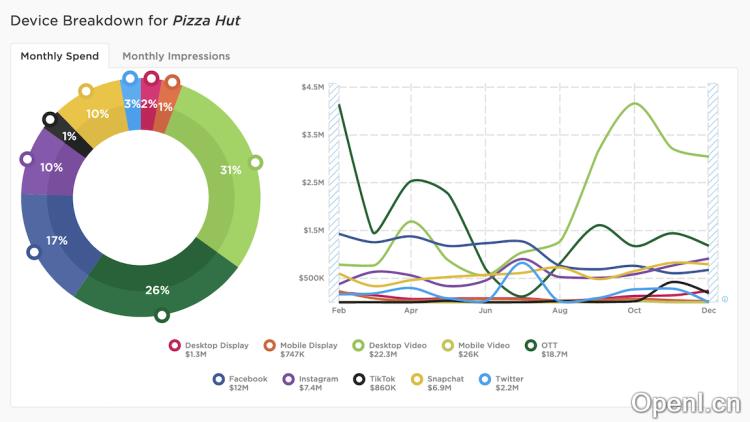Toggle Mobile Display legend marker
This screenshot has height=422, width=750.
[x=270, y=346]
